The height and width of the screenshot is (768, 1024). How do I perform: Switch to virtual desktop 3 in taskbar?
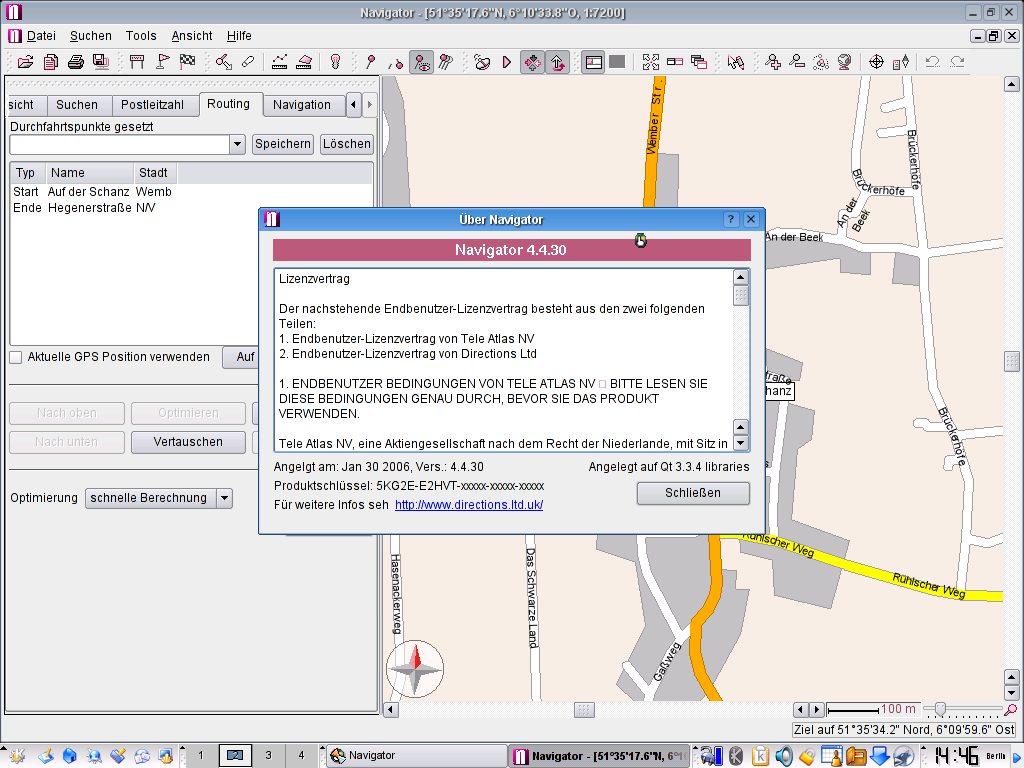click(268, 756)
